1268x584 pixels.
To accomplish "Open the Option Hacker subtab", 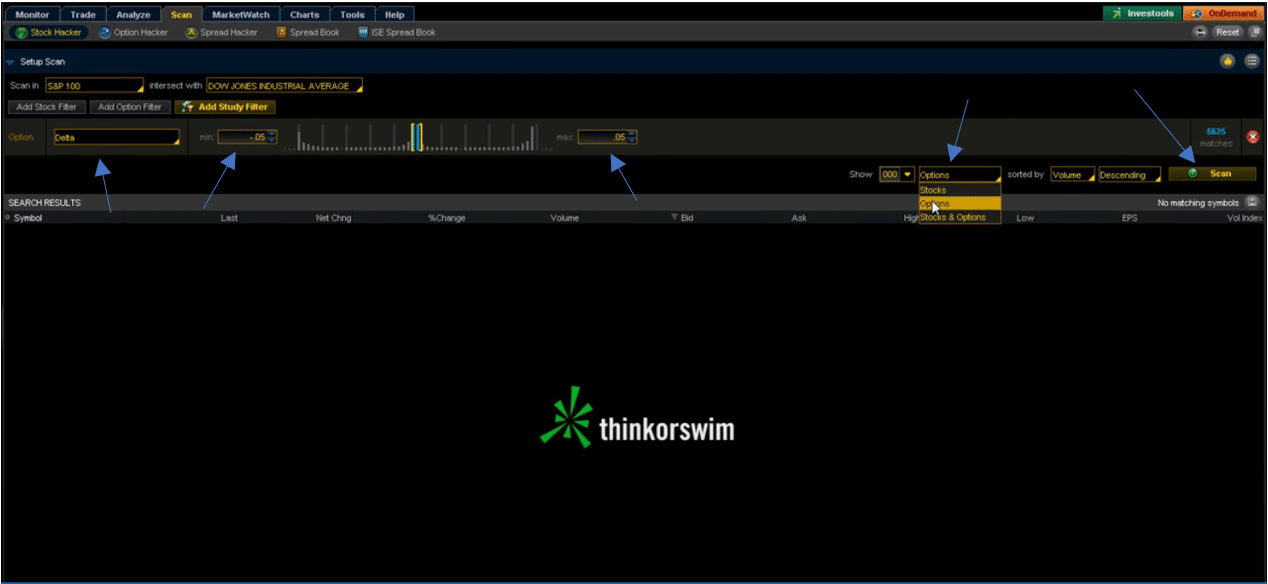I will coord(133,32).
